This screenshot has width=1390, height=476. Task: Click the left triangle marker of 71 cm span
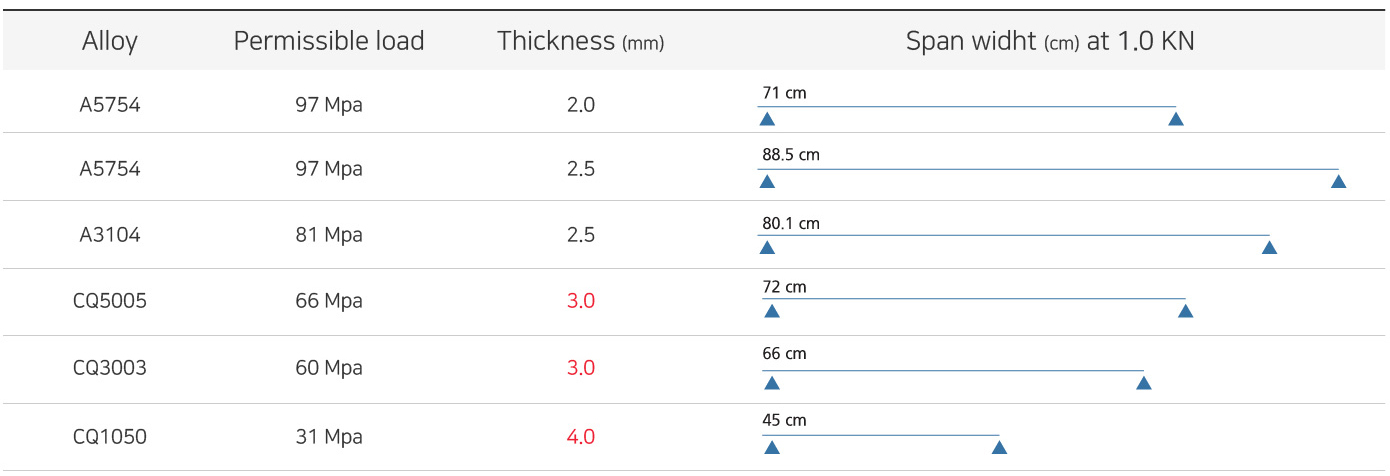(767, 119)
